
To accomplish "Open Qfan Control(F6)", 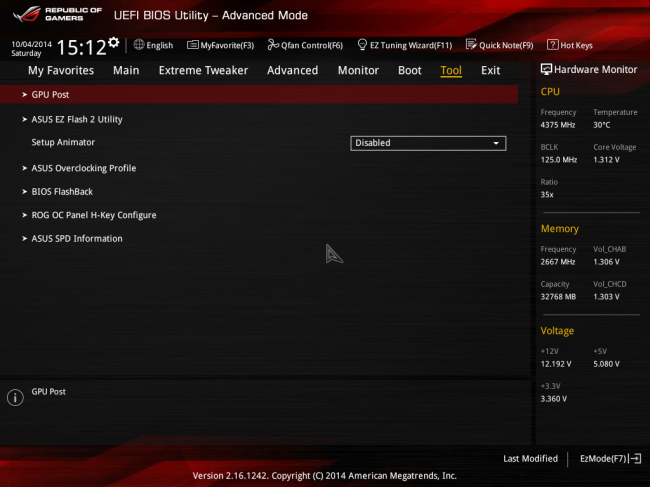I will point(305,45).
